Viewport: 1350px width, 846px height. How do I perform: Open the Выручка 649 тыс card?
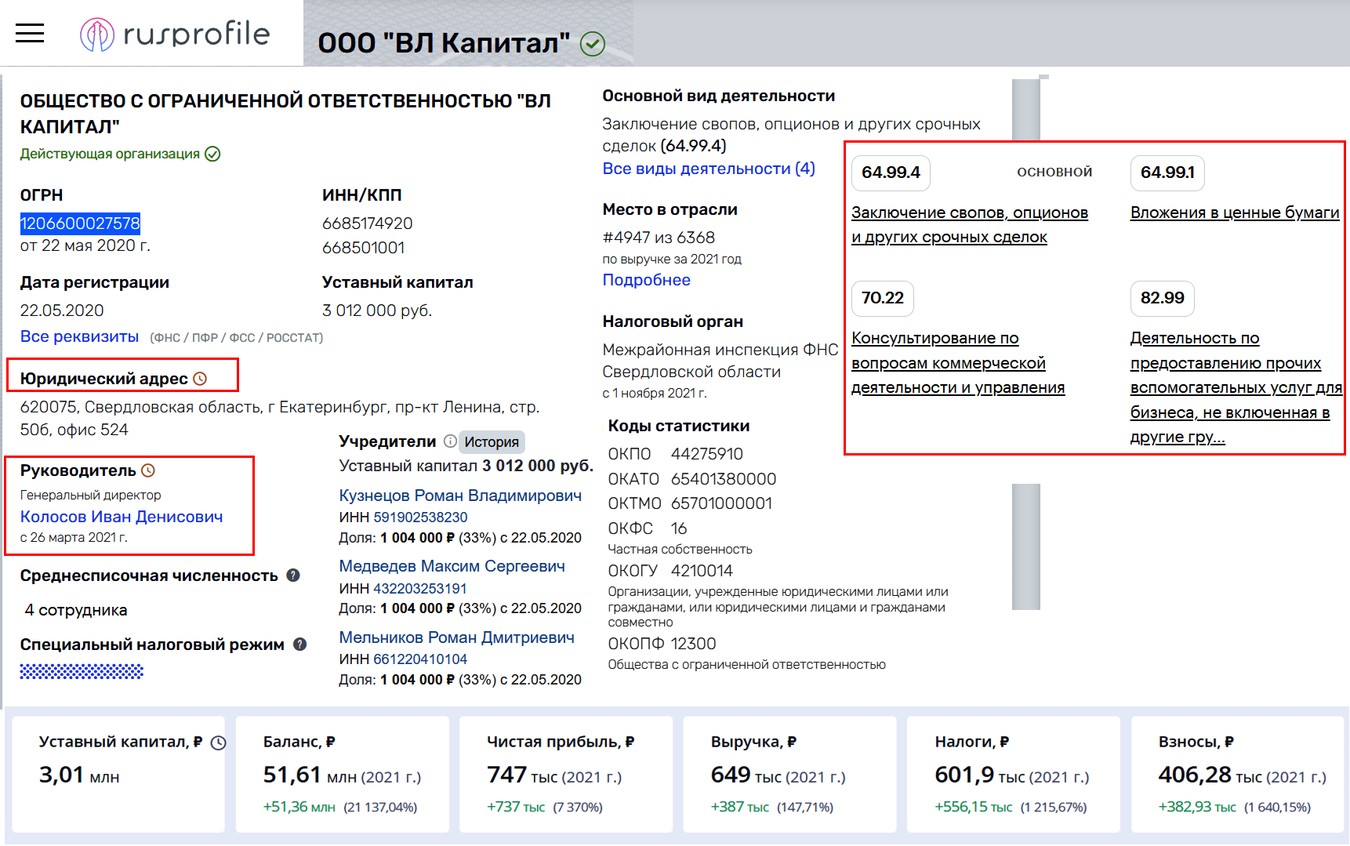[x=790, y=773]
